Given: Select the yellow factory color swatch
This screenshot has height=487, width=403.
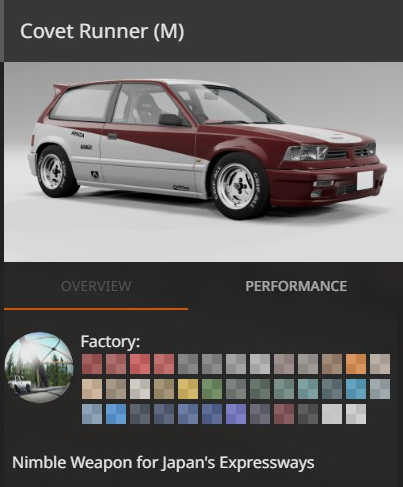Looking at the screenshot, I should point(188,389).
